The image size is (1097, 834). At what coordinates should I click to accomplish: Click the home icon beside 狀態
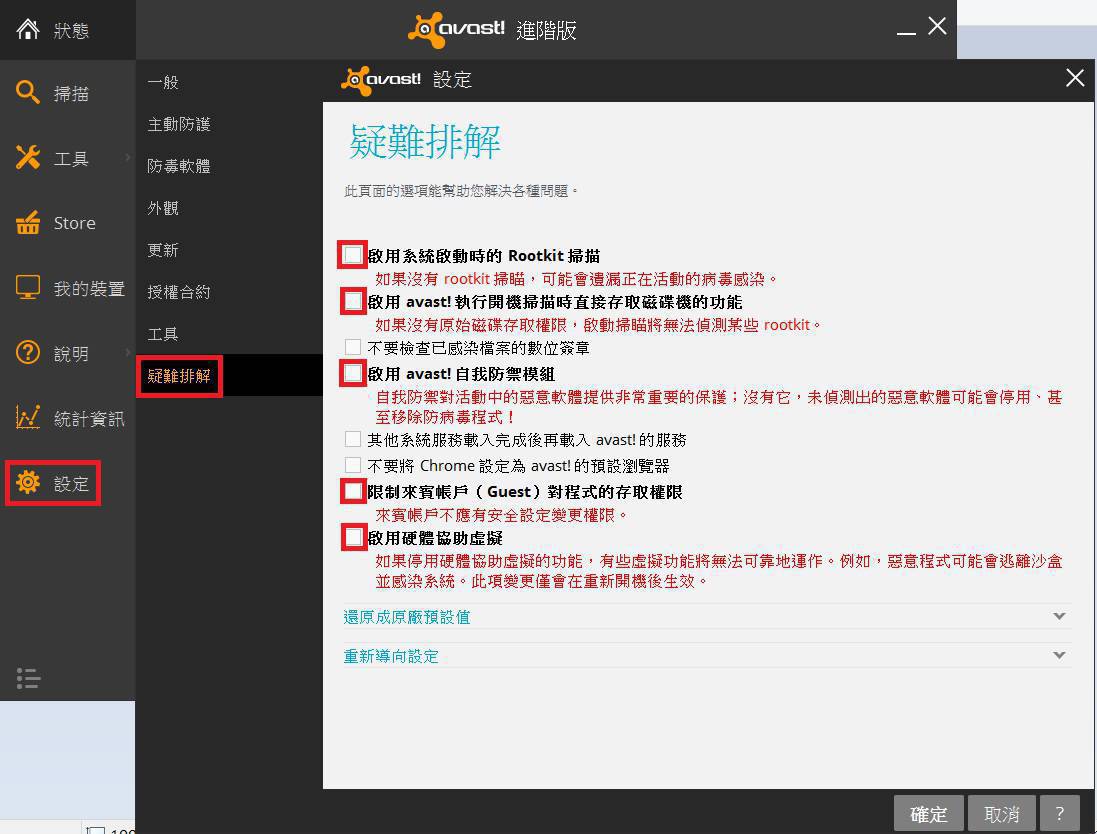pyautogui.click(x=28, y=29)
